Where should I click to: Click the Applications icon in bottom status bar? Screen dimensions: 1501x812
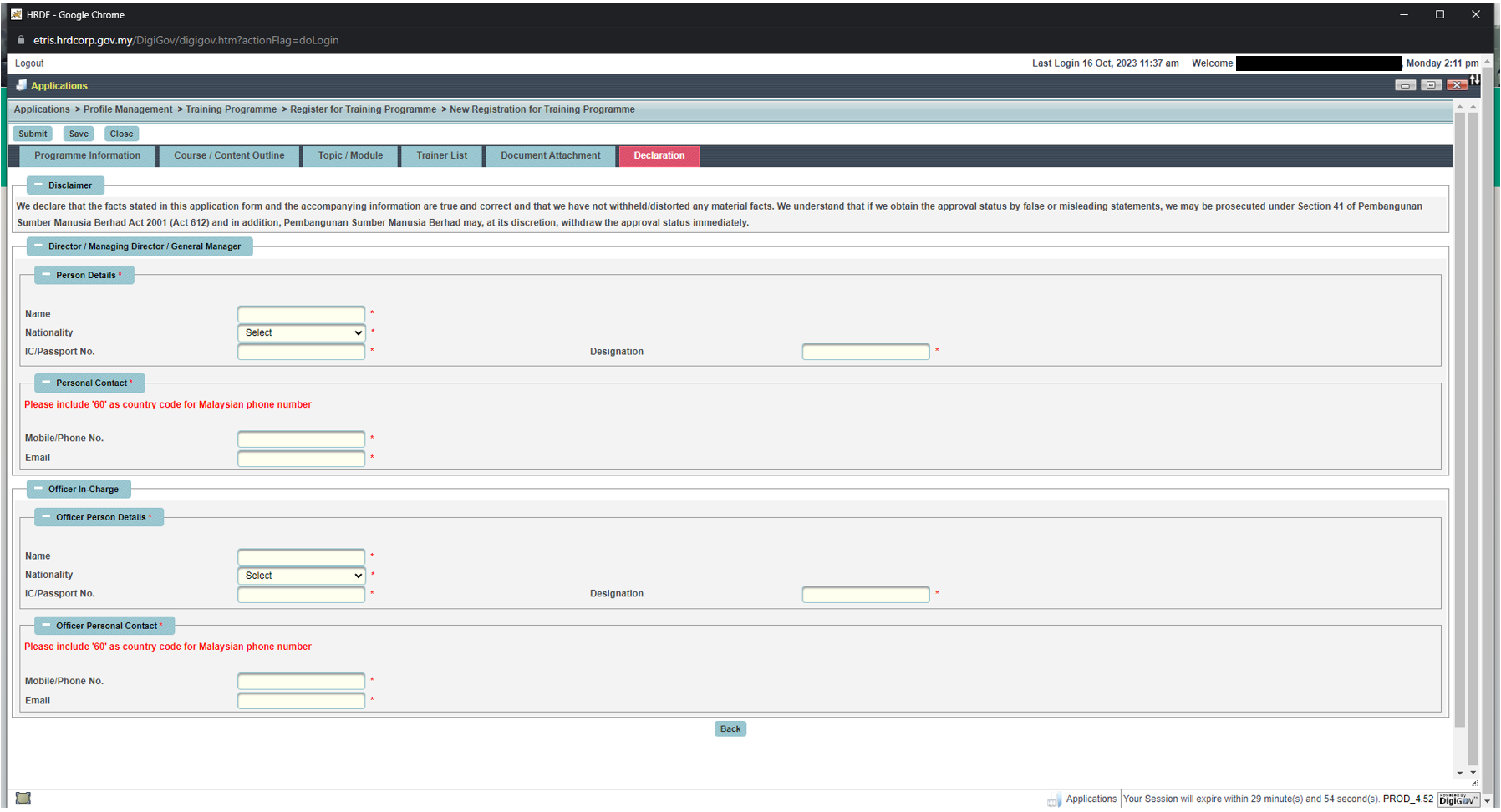(1055, 800)
